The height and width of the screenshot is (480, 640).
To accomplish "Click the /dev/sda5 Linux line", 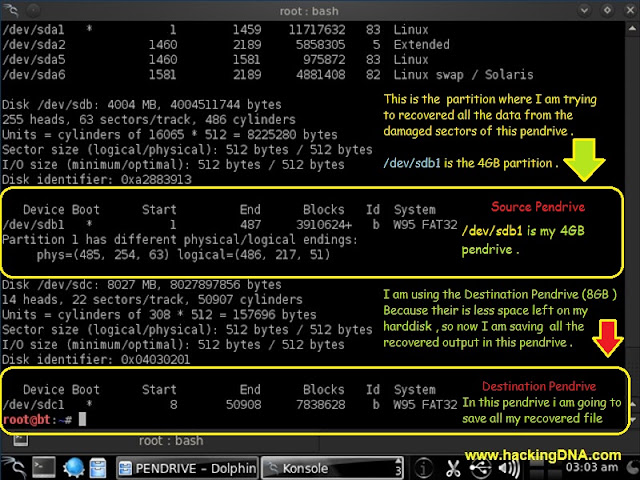I will 216,60.
